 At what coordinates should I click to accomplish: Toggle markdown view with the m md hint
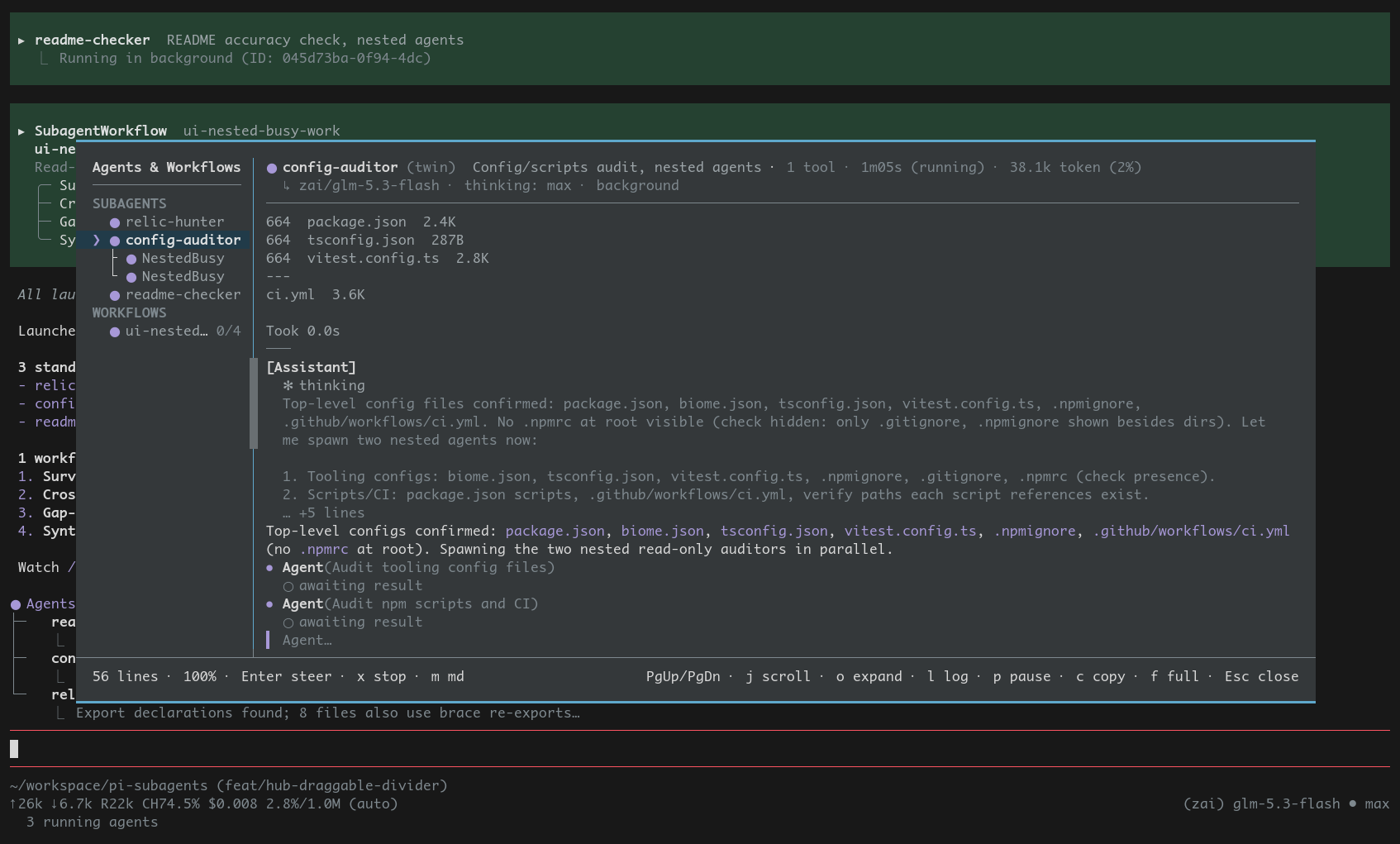tap(447, 676)
